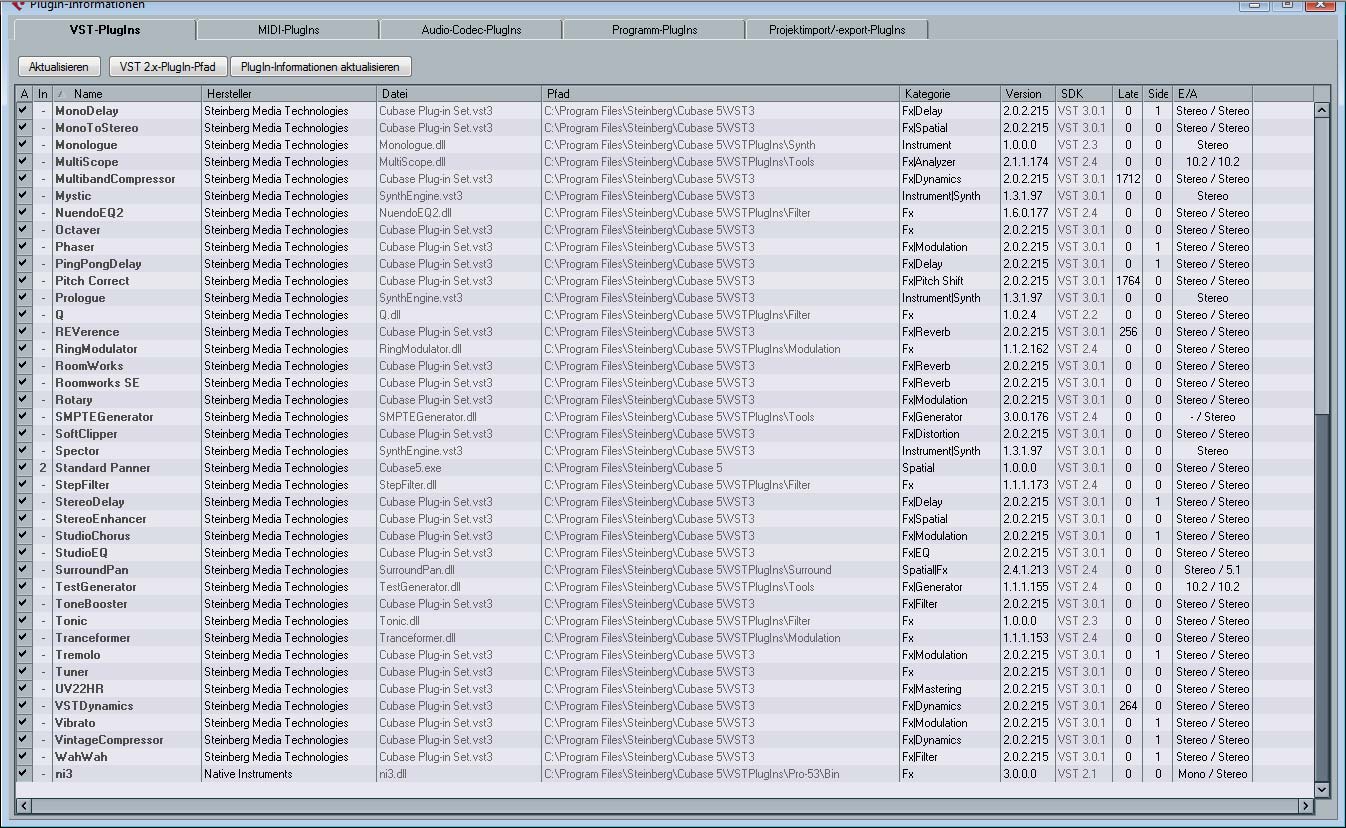
Task: Select the UV22HR plug-in name
Action: 79,689
